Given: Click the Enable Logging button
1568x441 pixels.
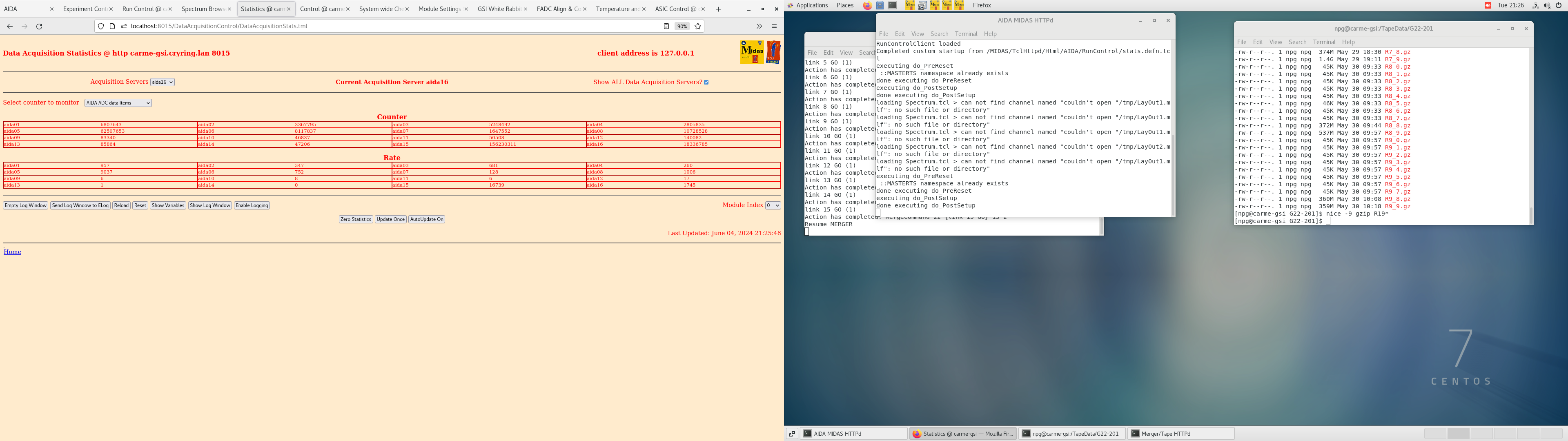Looking at the screenshot, I should 252,205.
